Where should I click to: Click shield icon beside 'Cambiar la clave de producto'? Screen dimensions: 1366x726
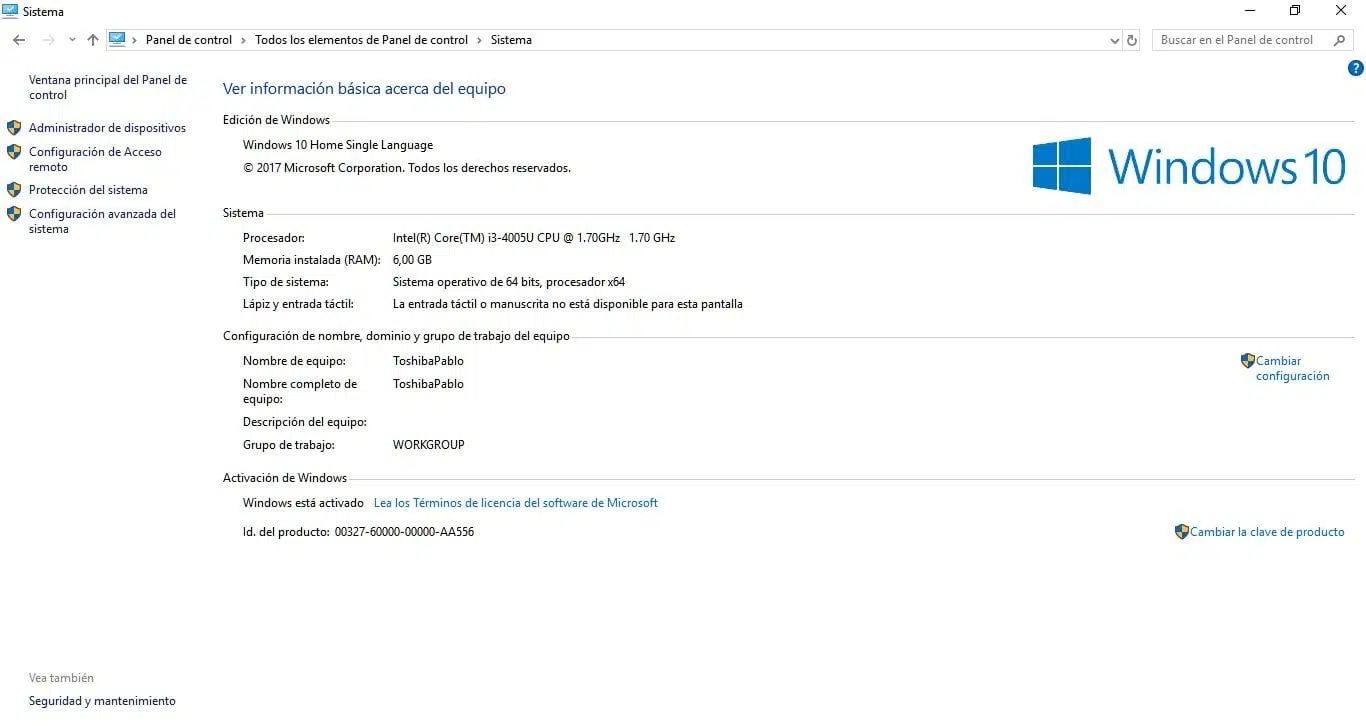(1182, 532)
